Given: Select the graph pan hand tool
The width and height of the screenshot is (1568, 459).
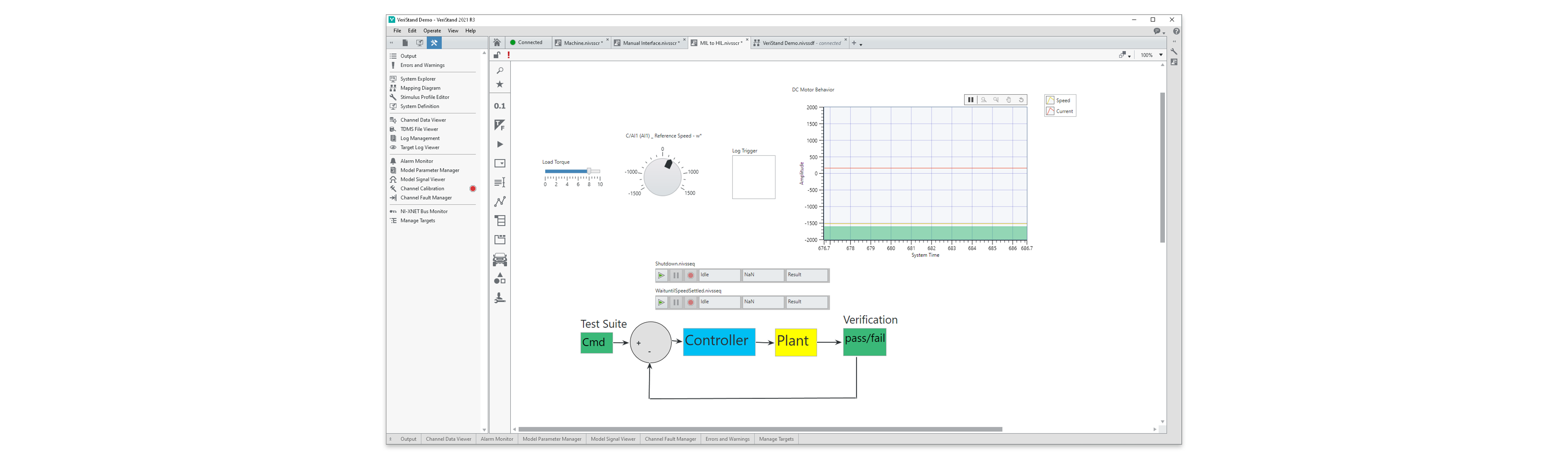Looking at the screenshot, I should coord(1009,100).
